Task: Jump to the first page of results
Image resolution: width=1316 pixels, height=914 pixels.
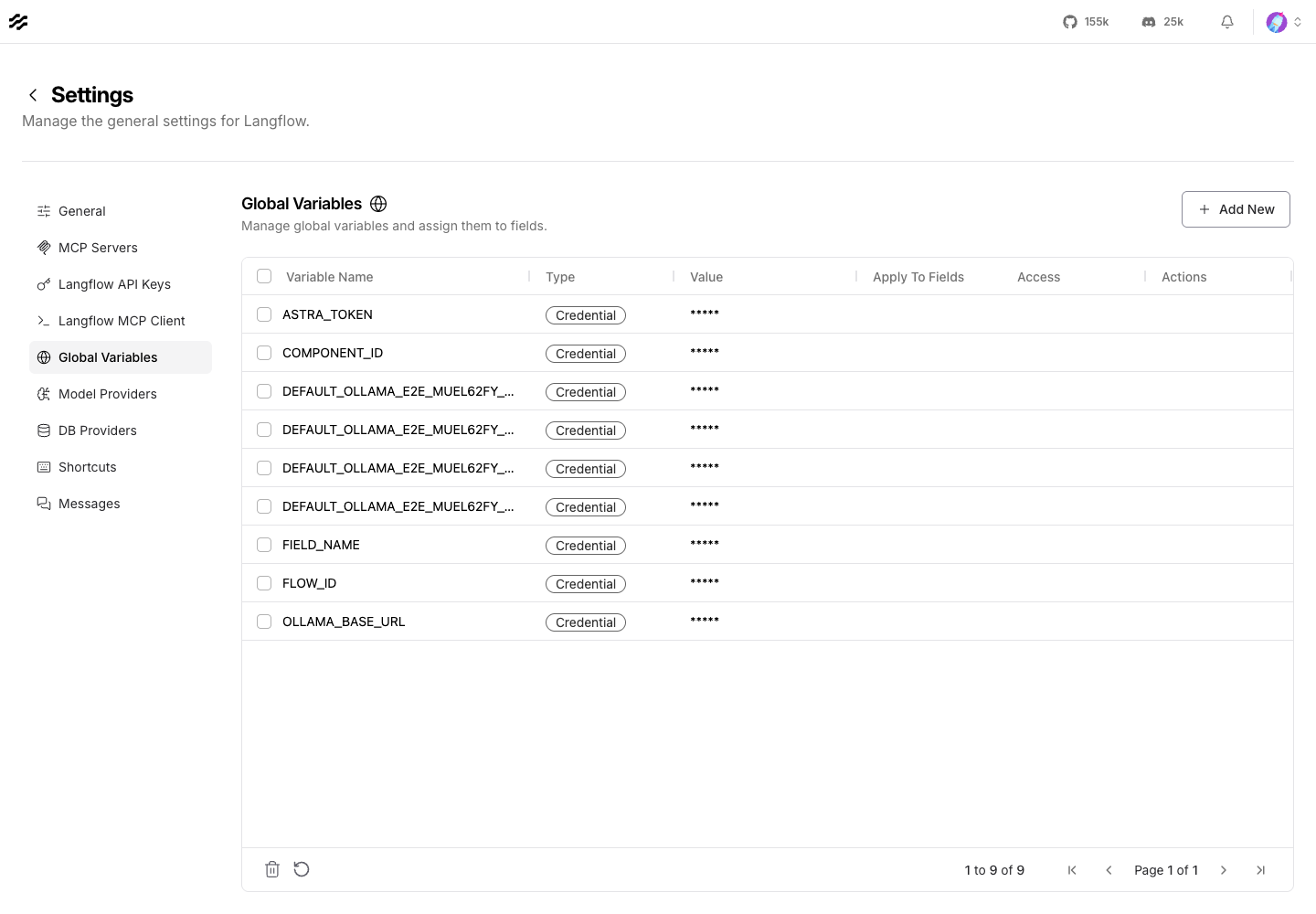Action: [x=1072, y=870]
